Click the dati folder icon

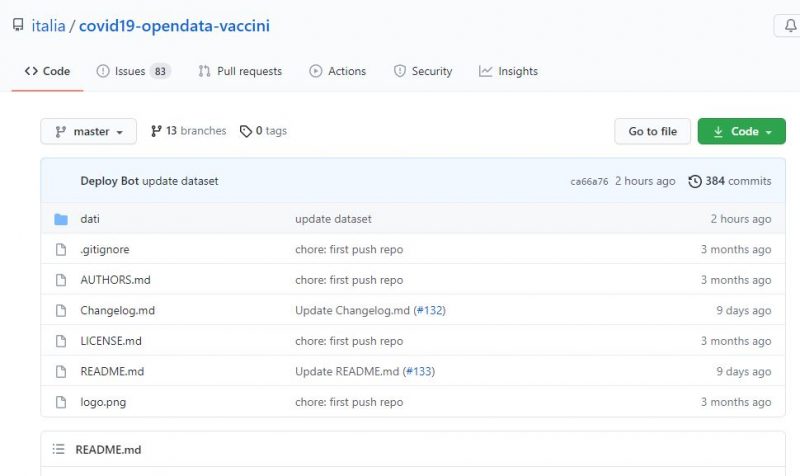point(60,219)
